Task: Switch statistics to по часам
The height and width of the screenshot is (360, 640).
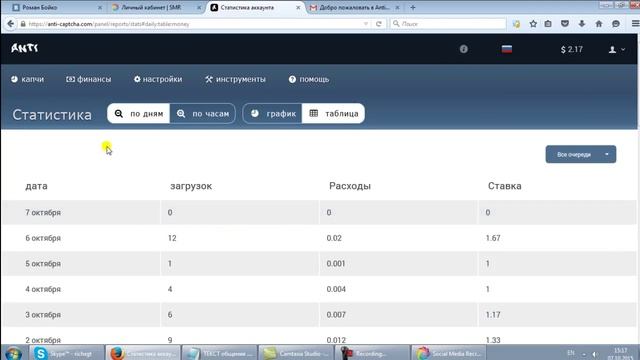Action: point(202,113)
